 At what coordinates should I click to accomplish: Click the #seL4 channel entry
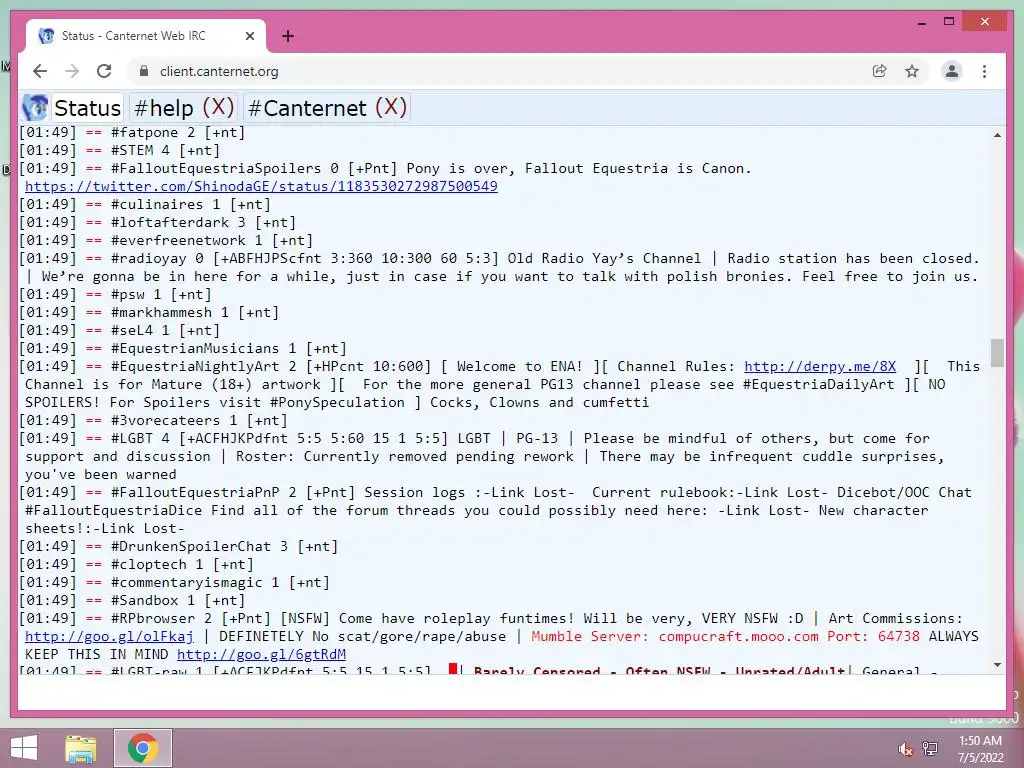point(132,330)
